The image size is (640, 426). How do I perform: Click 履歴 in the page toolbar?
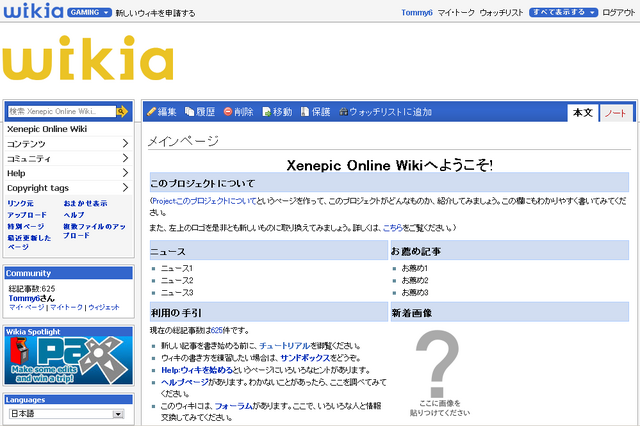coord(205,112)
